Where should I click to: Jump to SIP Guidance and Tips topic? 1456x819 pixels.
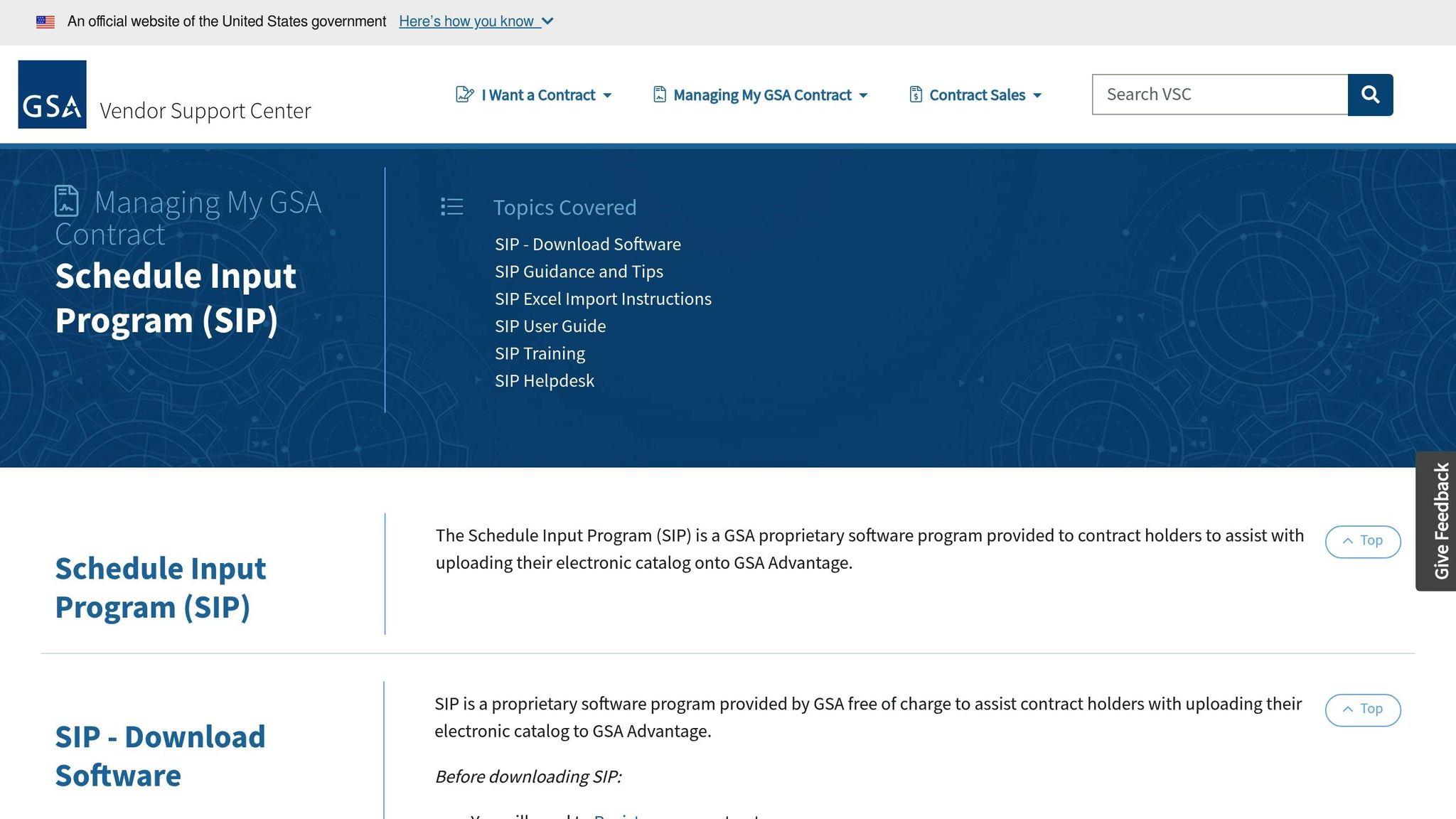[x=579, y=272]
